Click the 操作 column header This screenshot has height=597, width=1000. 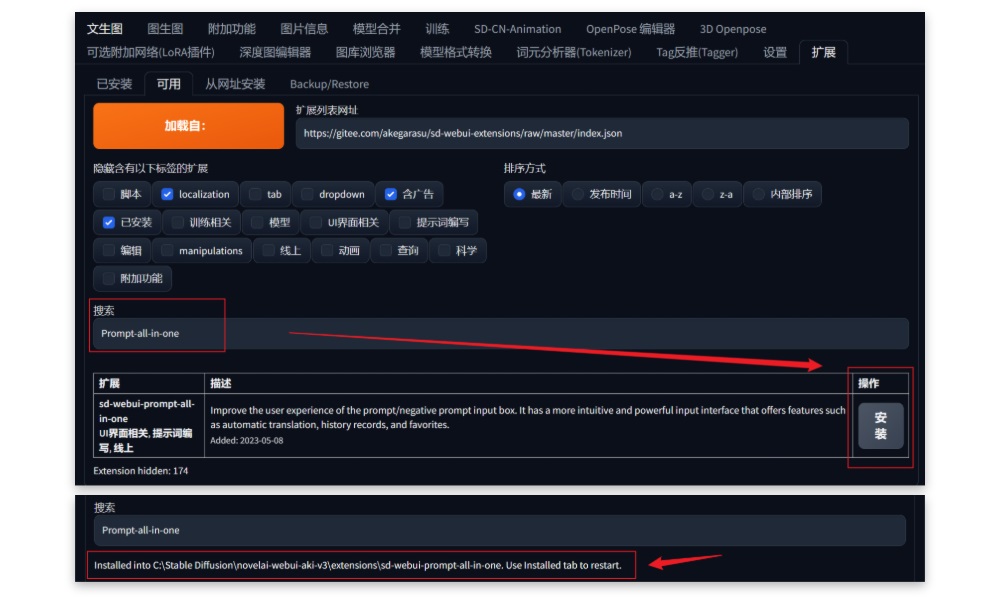pyautogui.click(x=869, y=383)
